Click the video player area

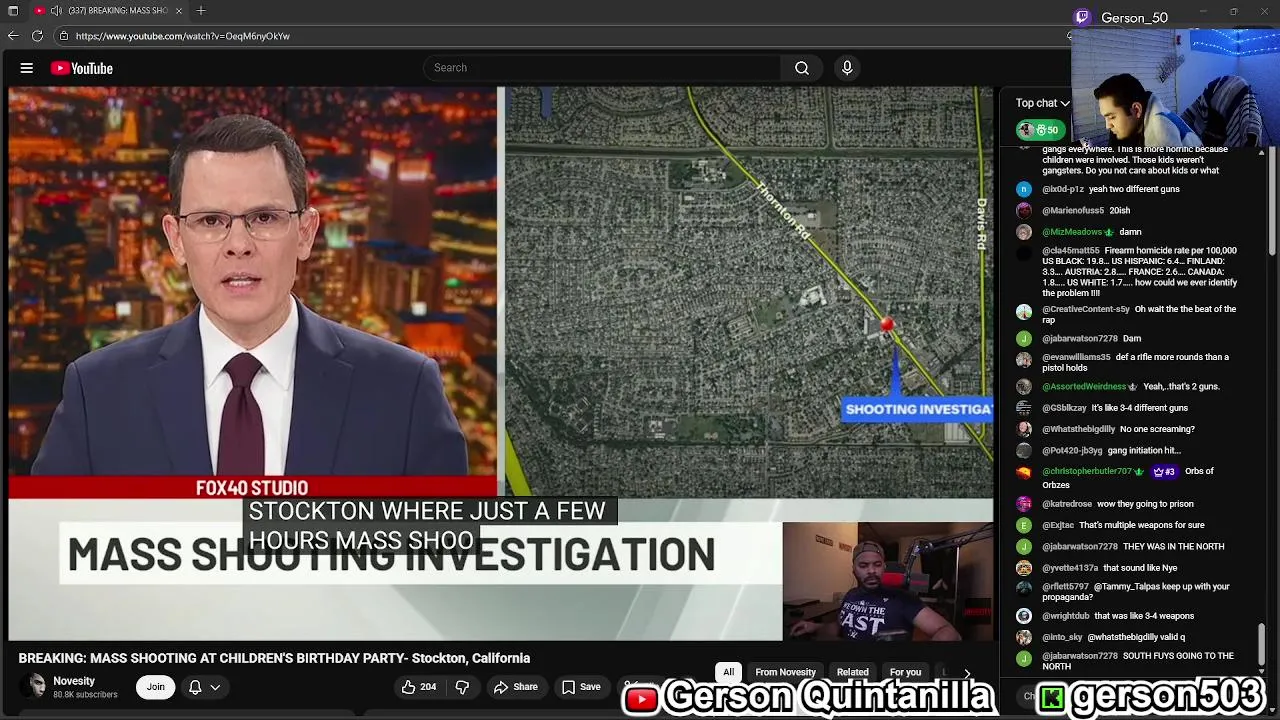click(x=500, y=363)
